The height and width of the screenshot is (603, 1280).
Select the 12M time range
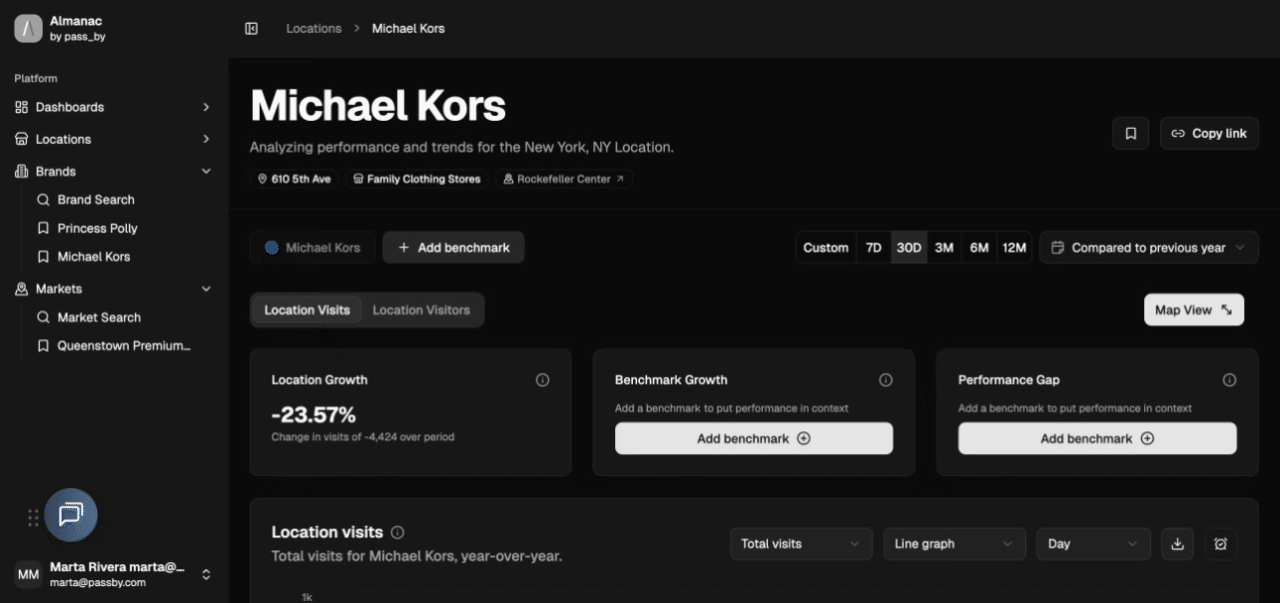coord(1014,248)
